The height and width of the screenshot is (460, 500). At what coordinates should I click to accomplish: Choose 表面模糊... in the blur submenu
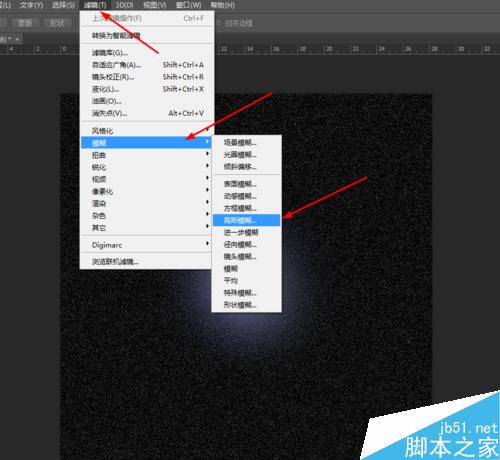(247, 184)
